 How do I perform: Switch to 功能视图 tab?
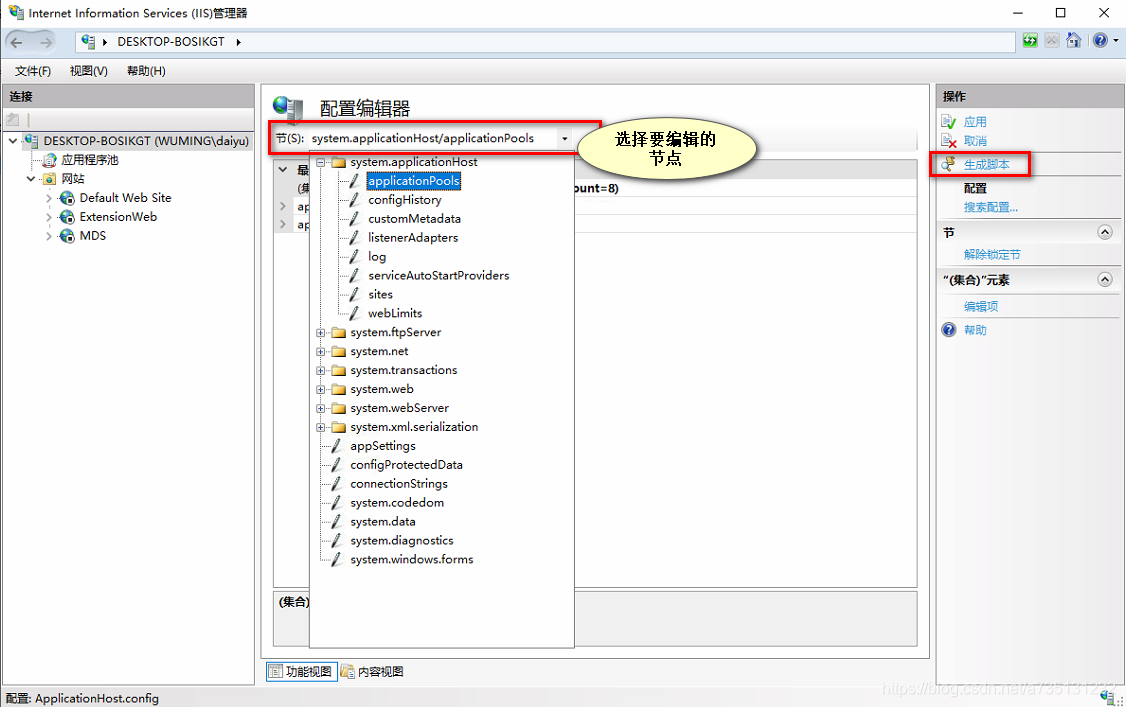coord(302,672)
